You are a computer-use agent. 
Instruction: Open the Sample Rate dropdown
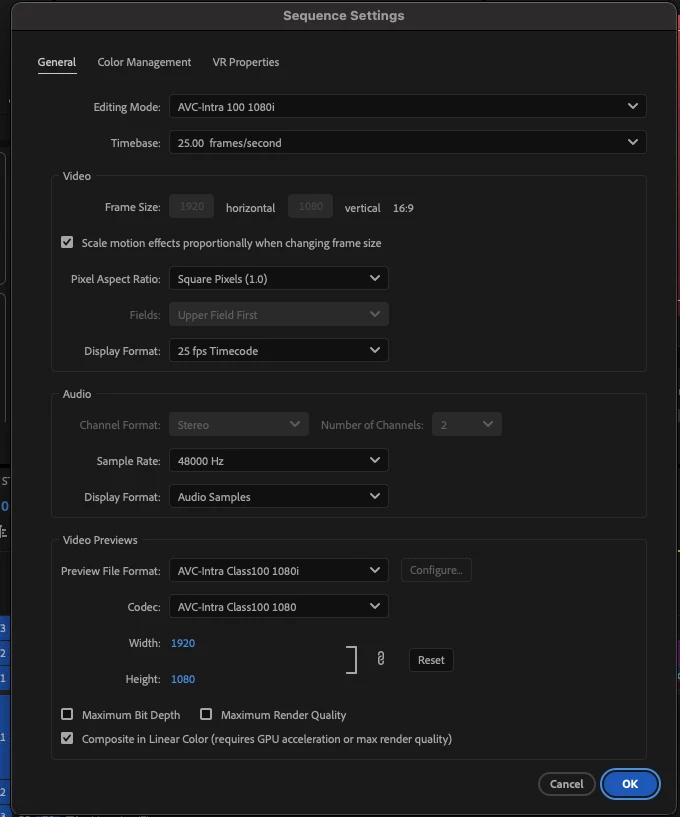click(x=279, y=460)
